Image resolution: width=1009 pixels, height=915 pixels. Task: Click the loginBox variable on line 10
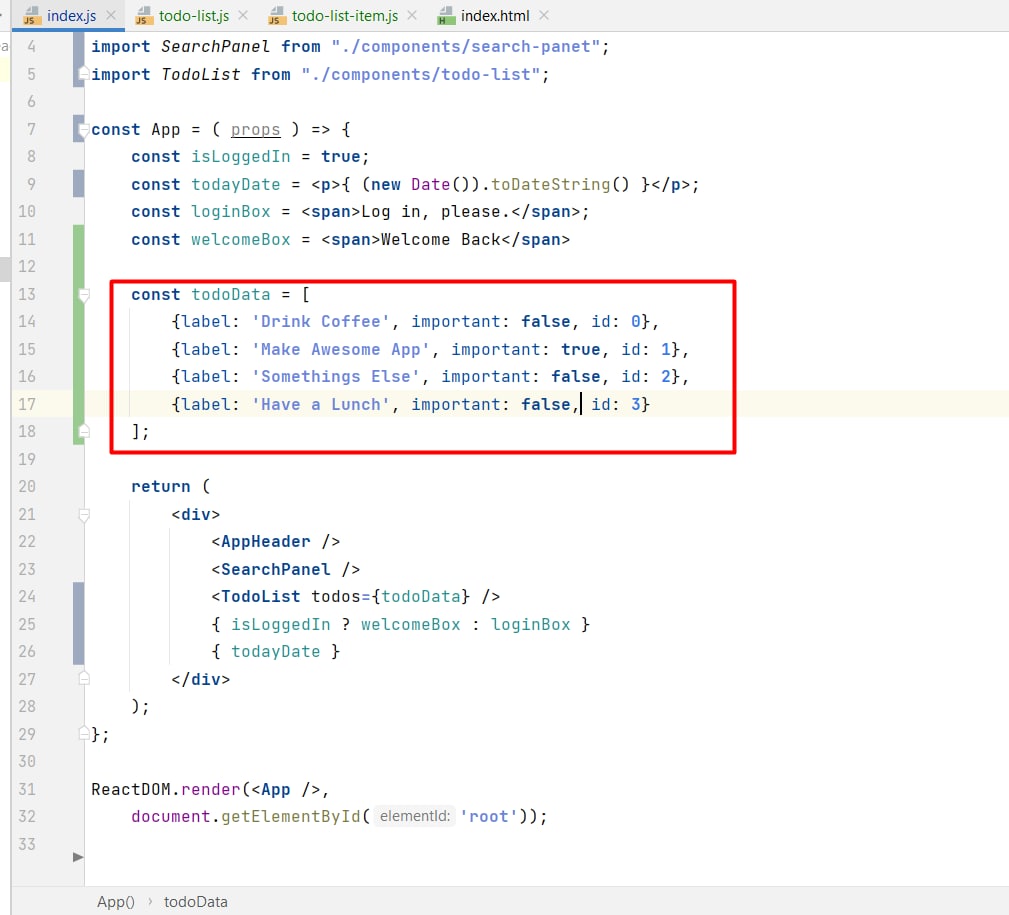pos(231,212)
